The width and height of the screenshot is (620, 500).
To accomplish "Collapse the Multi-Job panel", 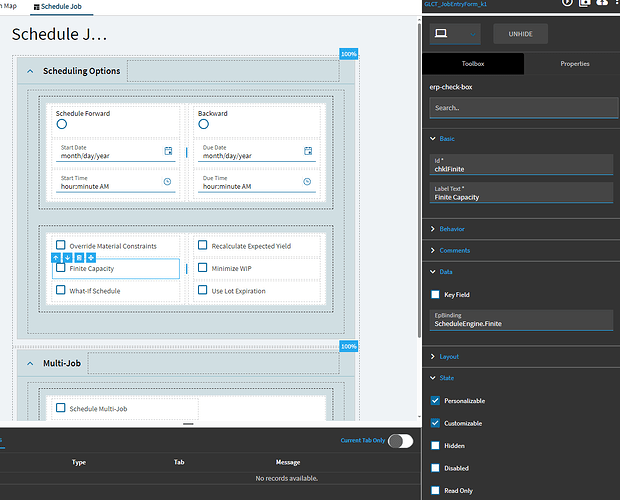I will pyautogui.click(x=30, y=364).
